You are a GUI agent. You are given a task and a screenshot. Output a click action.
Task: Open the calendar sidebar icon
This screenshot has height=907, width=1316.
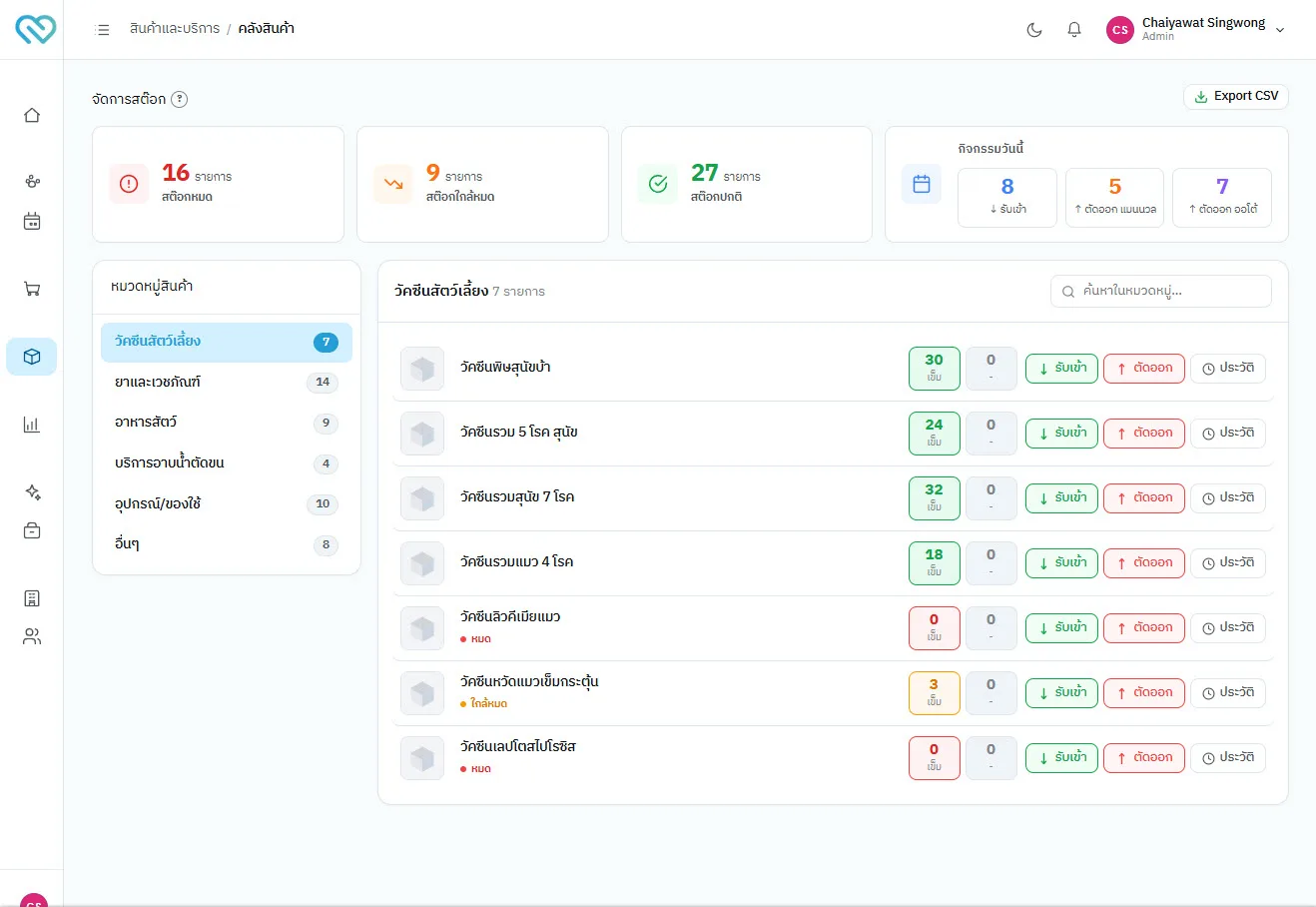[32, 222]
